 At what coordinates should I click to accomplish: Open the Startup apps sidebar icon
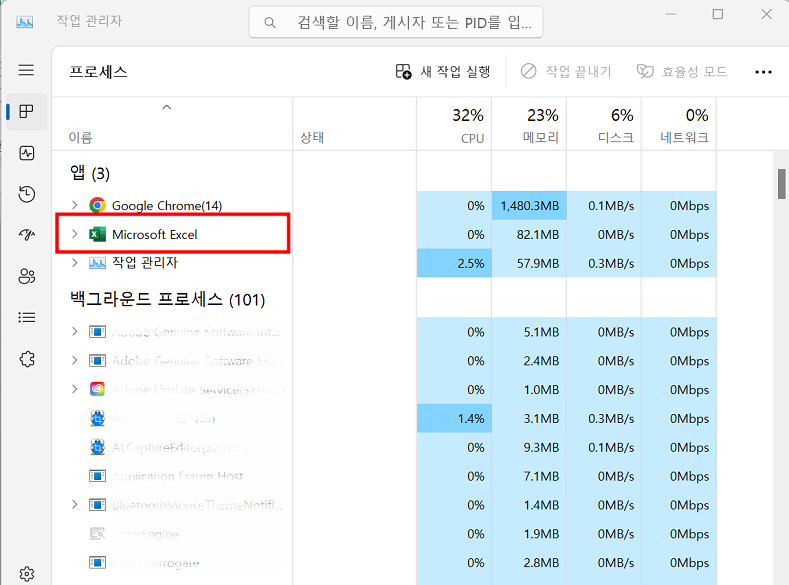point(26,235)
